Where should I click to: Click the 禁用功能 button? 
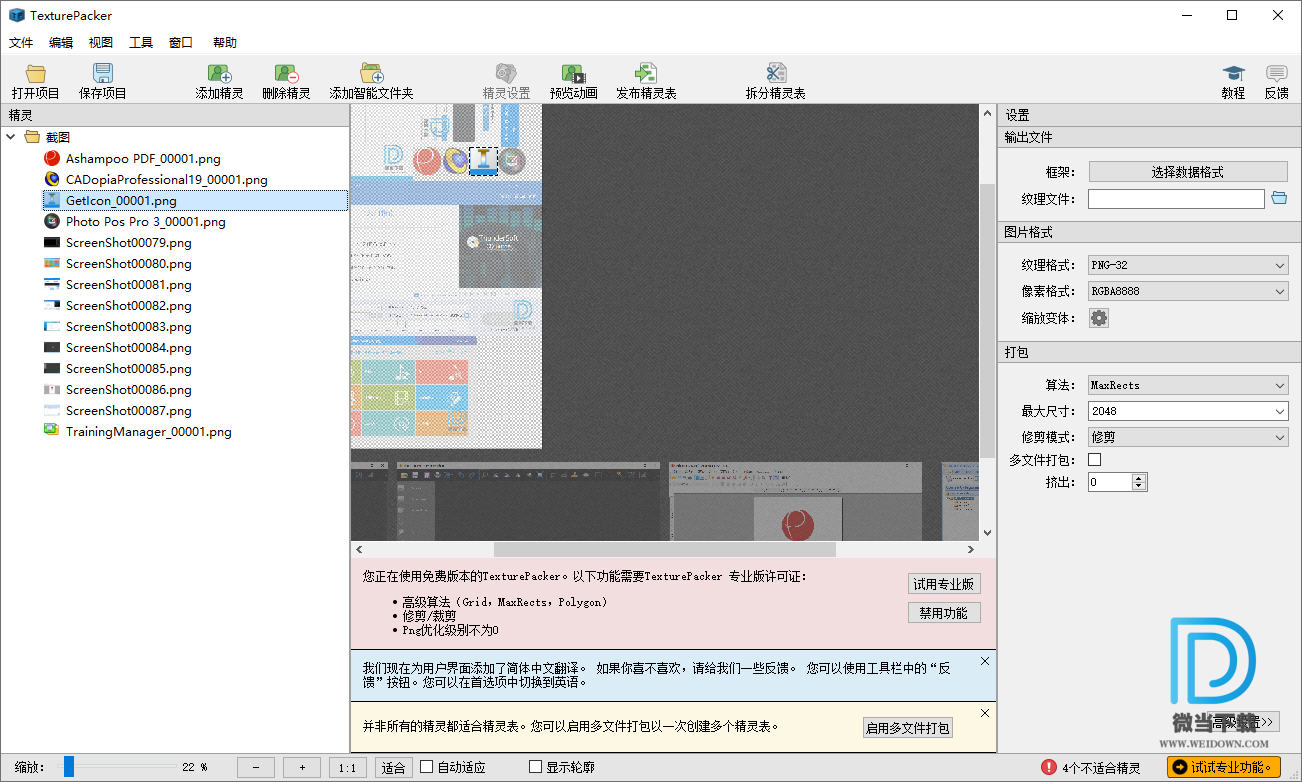pyautogui.click(x=944, y=613)
